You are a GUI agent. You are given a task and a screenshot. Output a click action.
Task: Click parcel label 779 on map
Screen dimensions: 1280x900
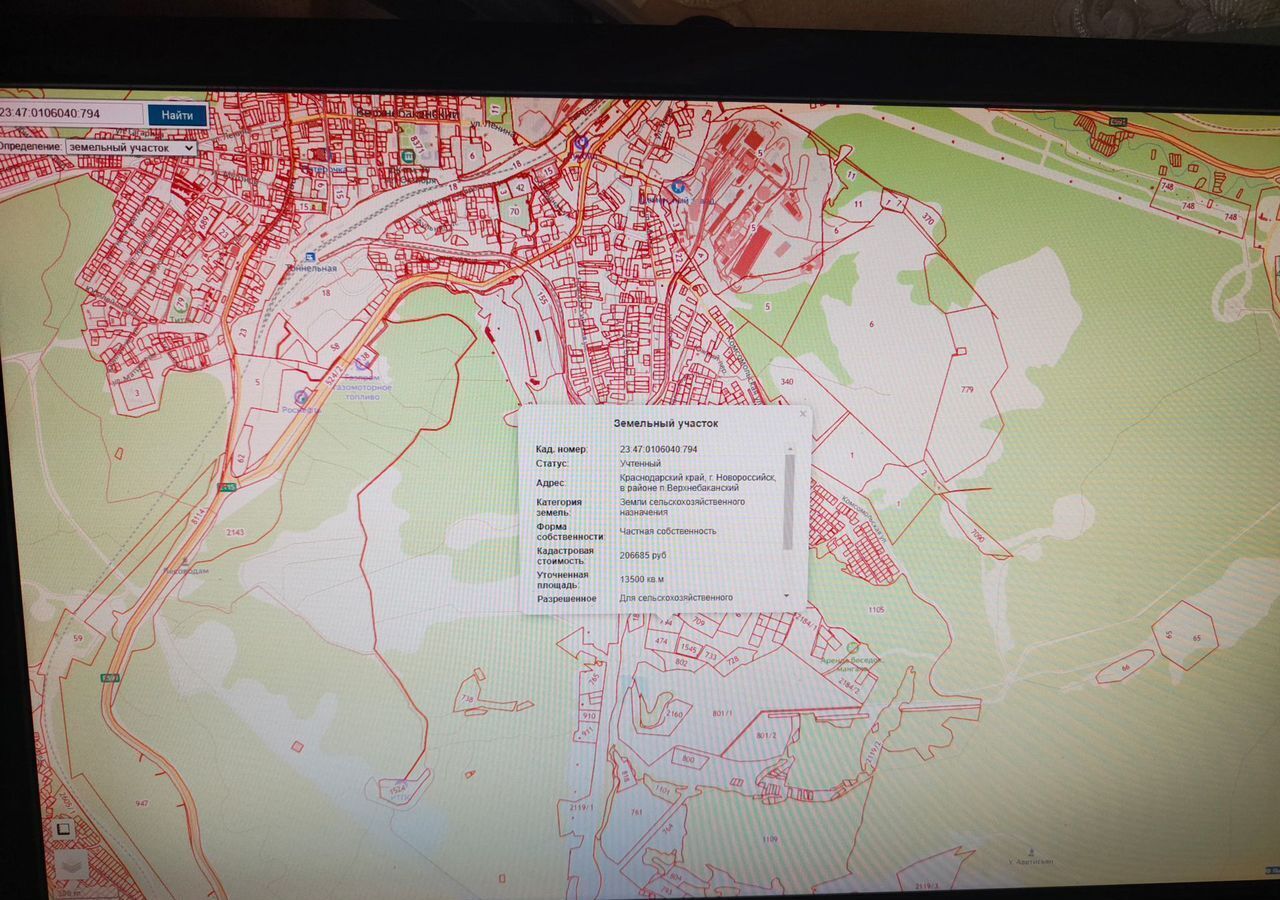[x=966, y=388]
